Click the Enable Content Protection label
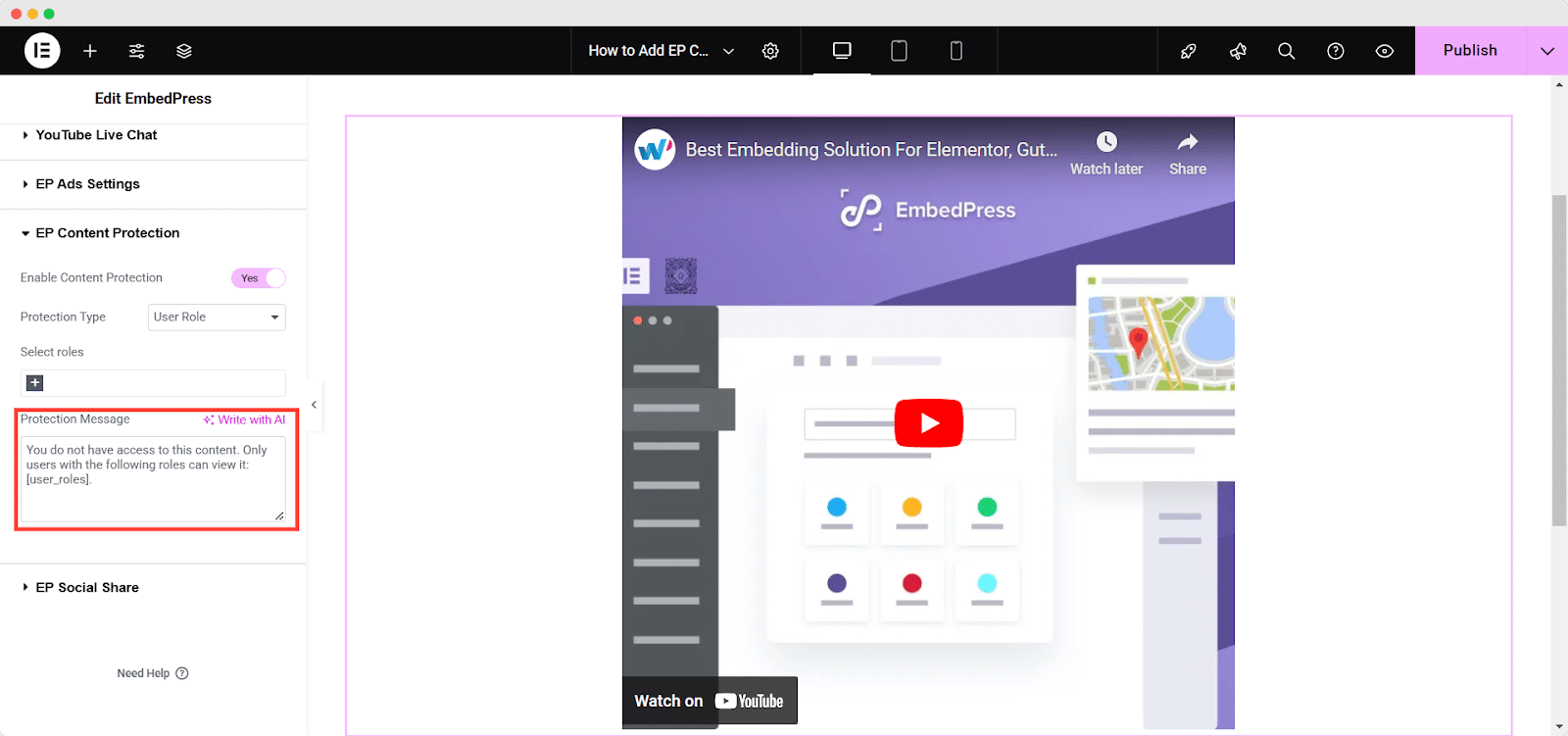This screenshot has width=1568, height=736. point(91,278)
